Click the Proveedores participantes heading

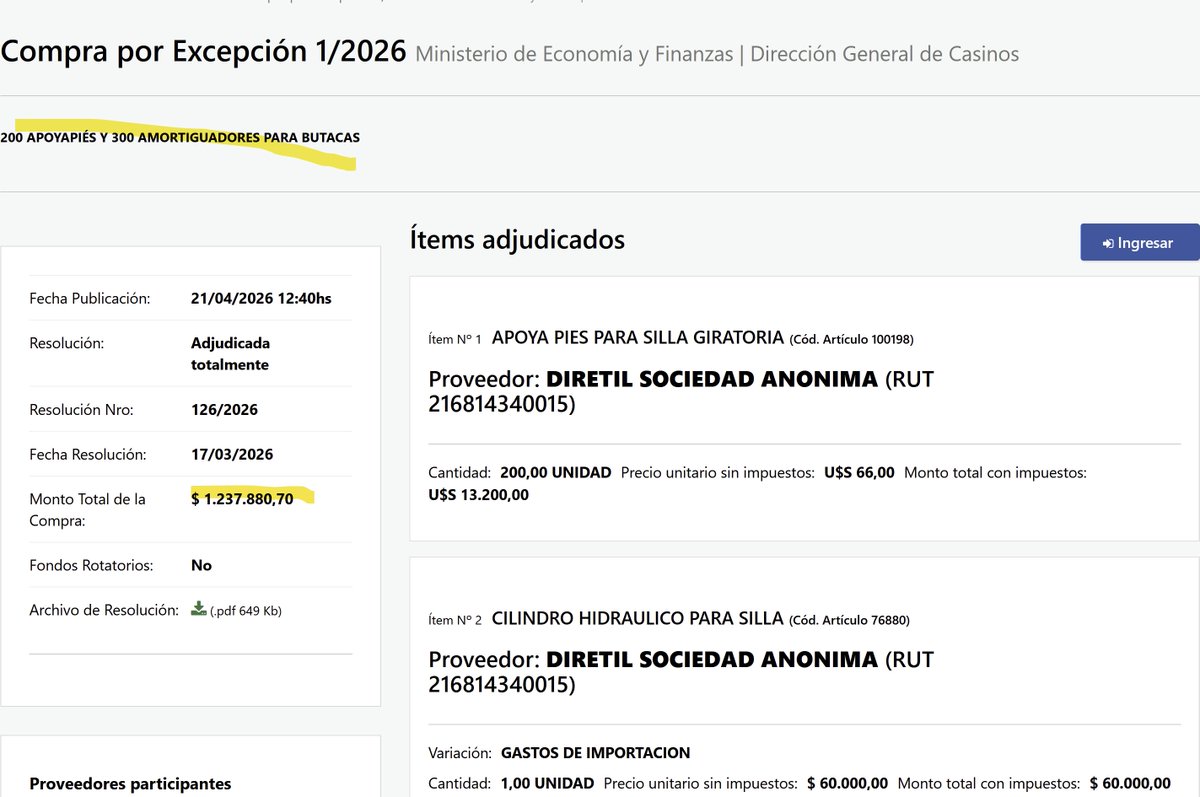pos(130,784)
